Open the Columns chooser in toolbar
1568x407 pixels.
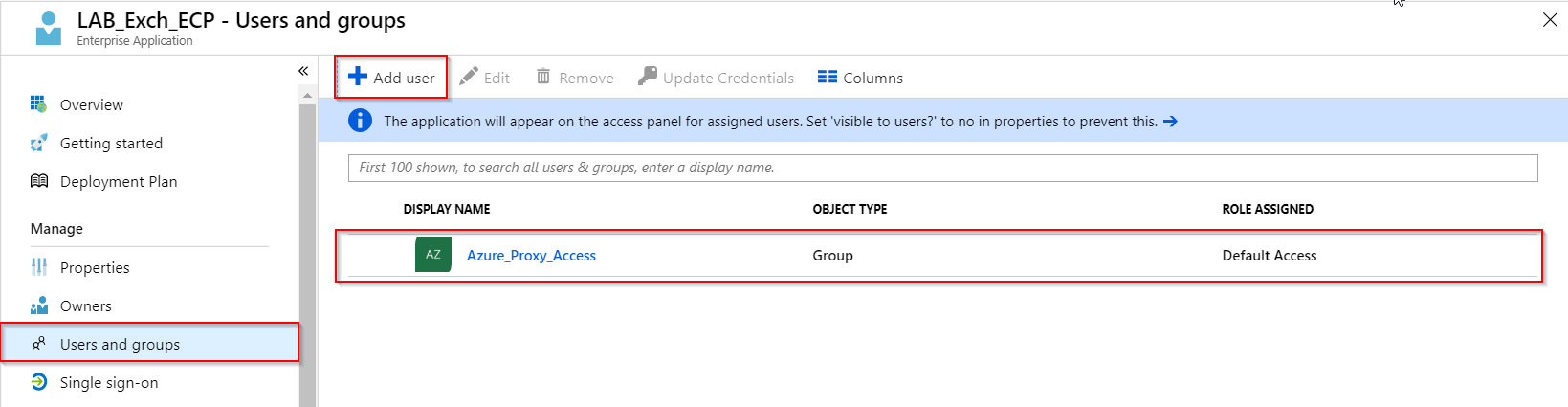[860, 78]
